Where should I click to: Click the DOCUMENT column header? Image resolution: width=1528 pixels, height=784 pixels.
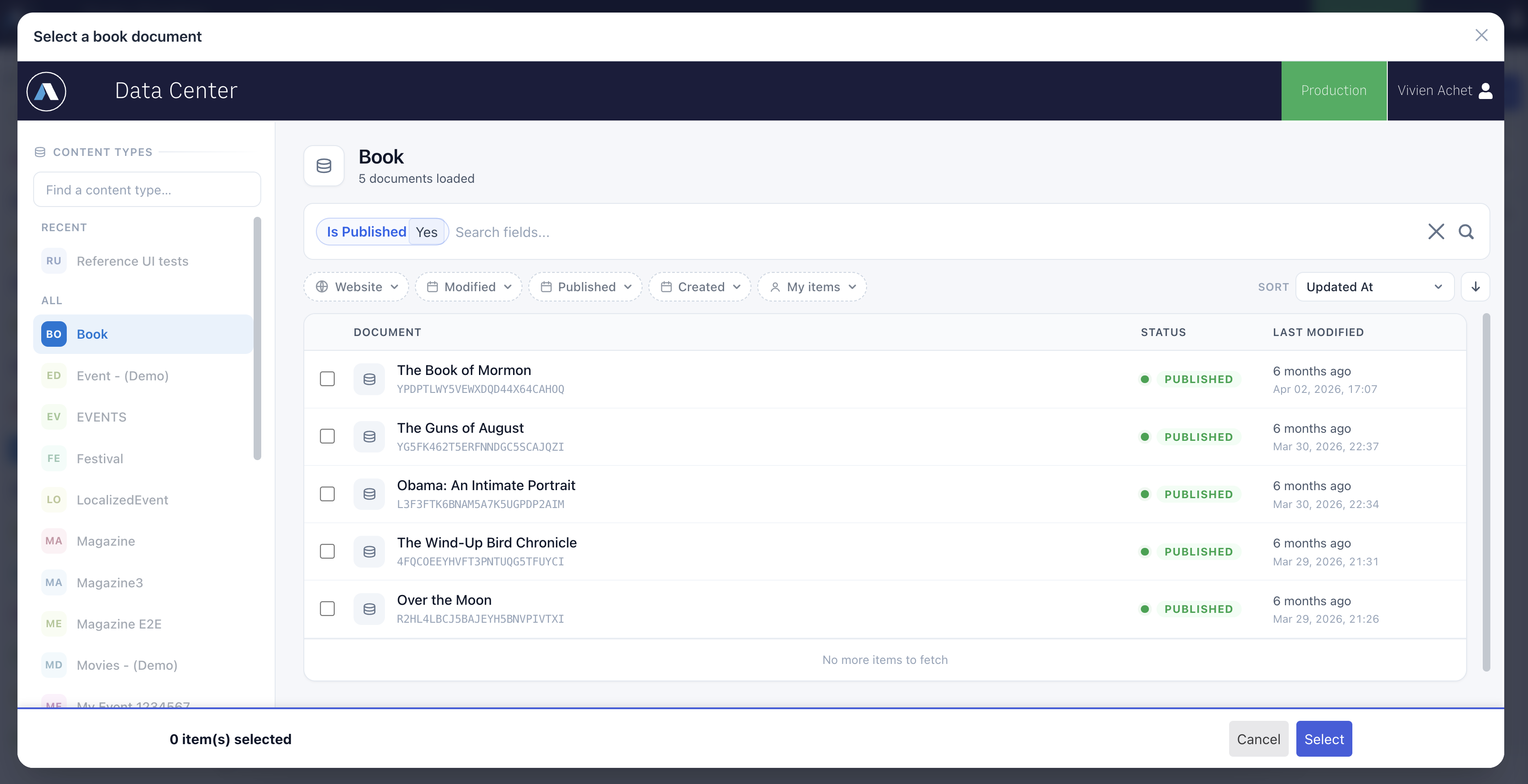[x=387, y=333]
